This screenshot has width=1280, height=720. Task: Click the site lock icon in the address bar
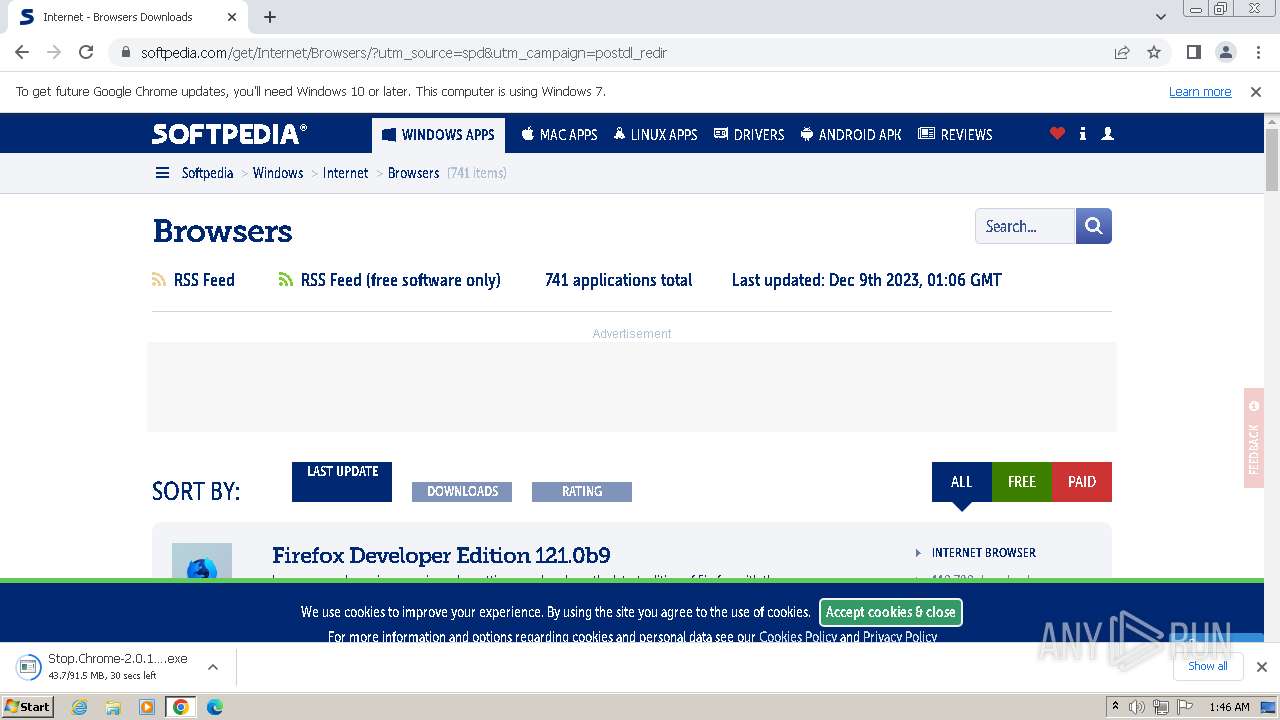tap(126, 52)
